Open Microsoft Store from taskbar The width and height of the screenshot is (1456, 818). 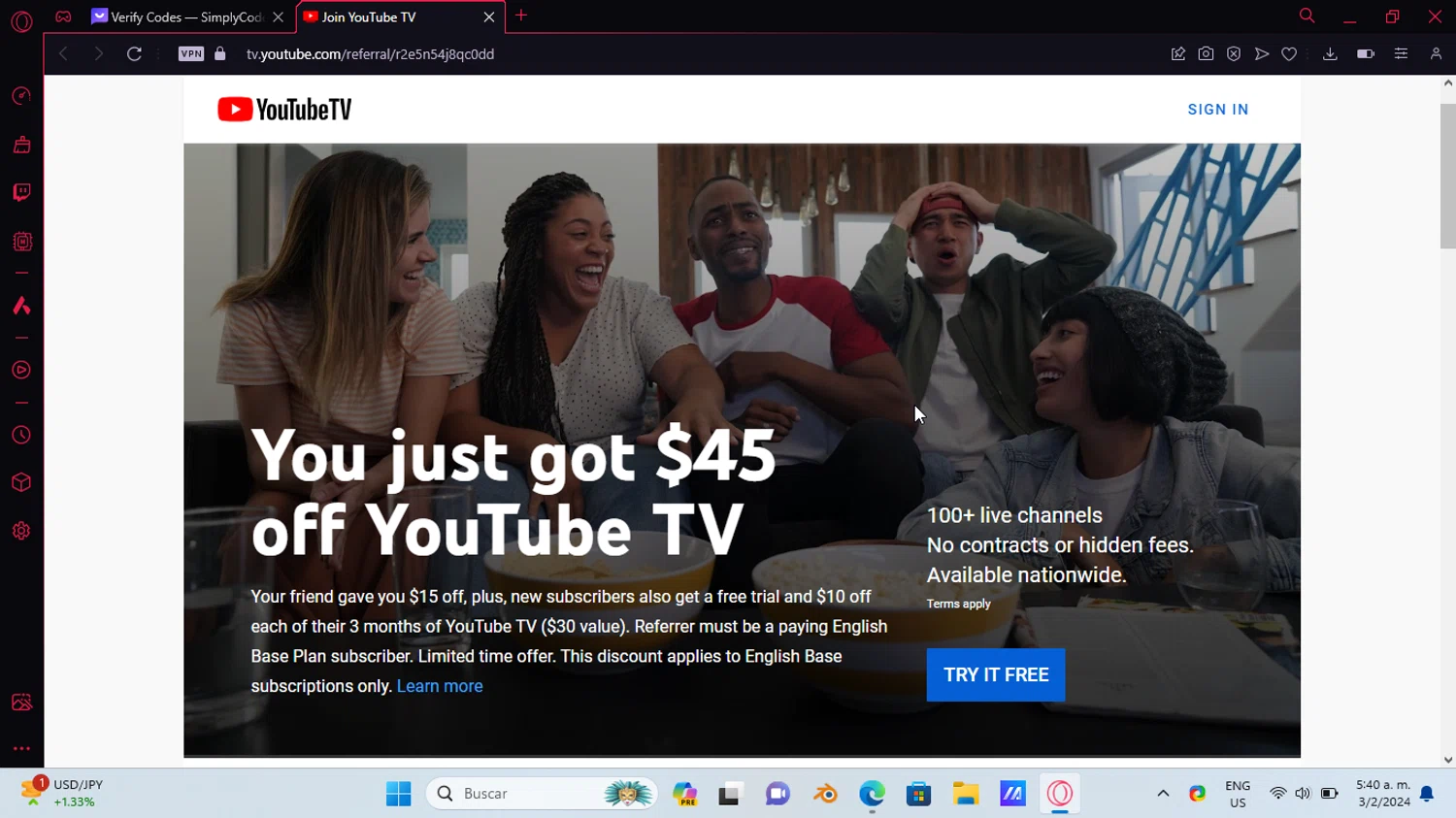tap(918, 794)
